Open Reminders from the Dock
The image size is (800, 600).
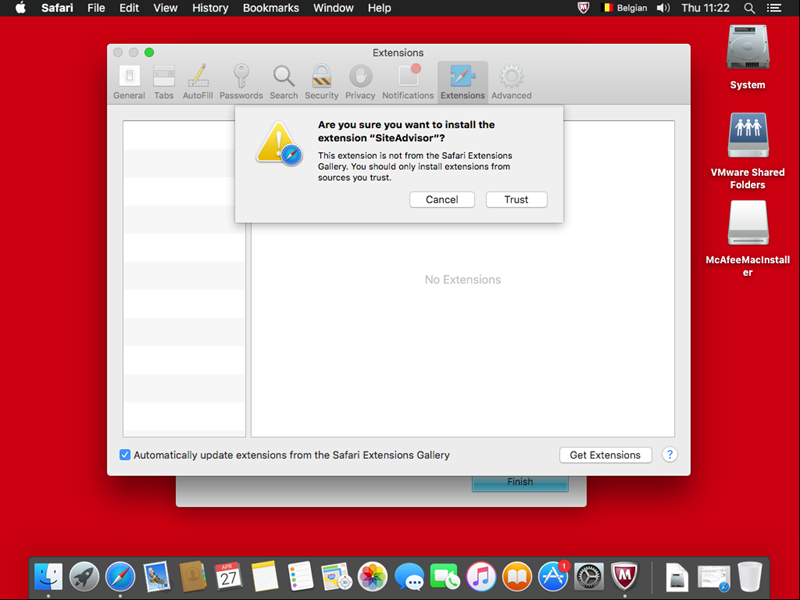click(x=301, y=577)
